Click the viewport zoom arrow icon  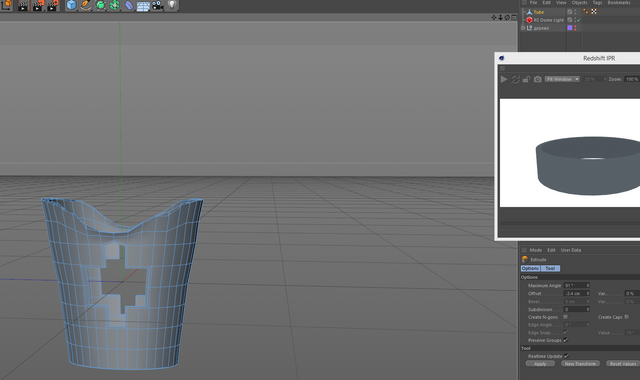(500, 18)
